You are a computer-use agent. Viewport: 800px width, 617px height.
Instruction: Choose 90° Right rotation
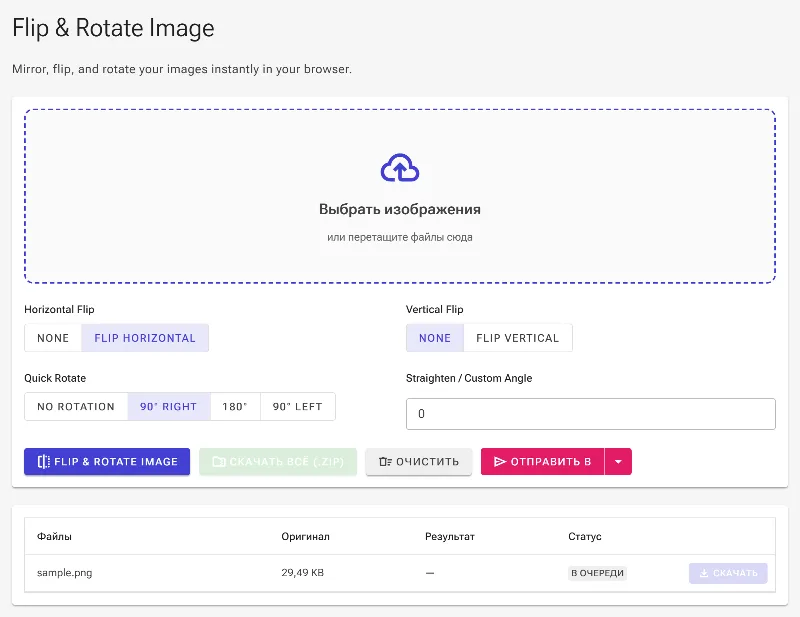(169, 407)
